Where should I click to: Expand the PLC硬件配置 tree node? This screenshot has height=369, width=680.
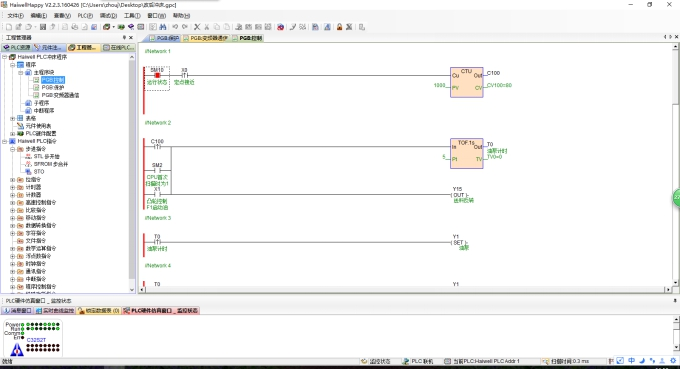coord(13,134)
